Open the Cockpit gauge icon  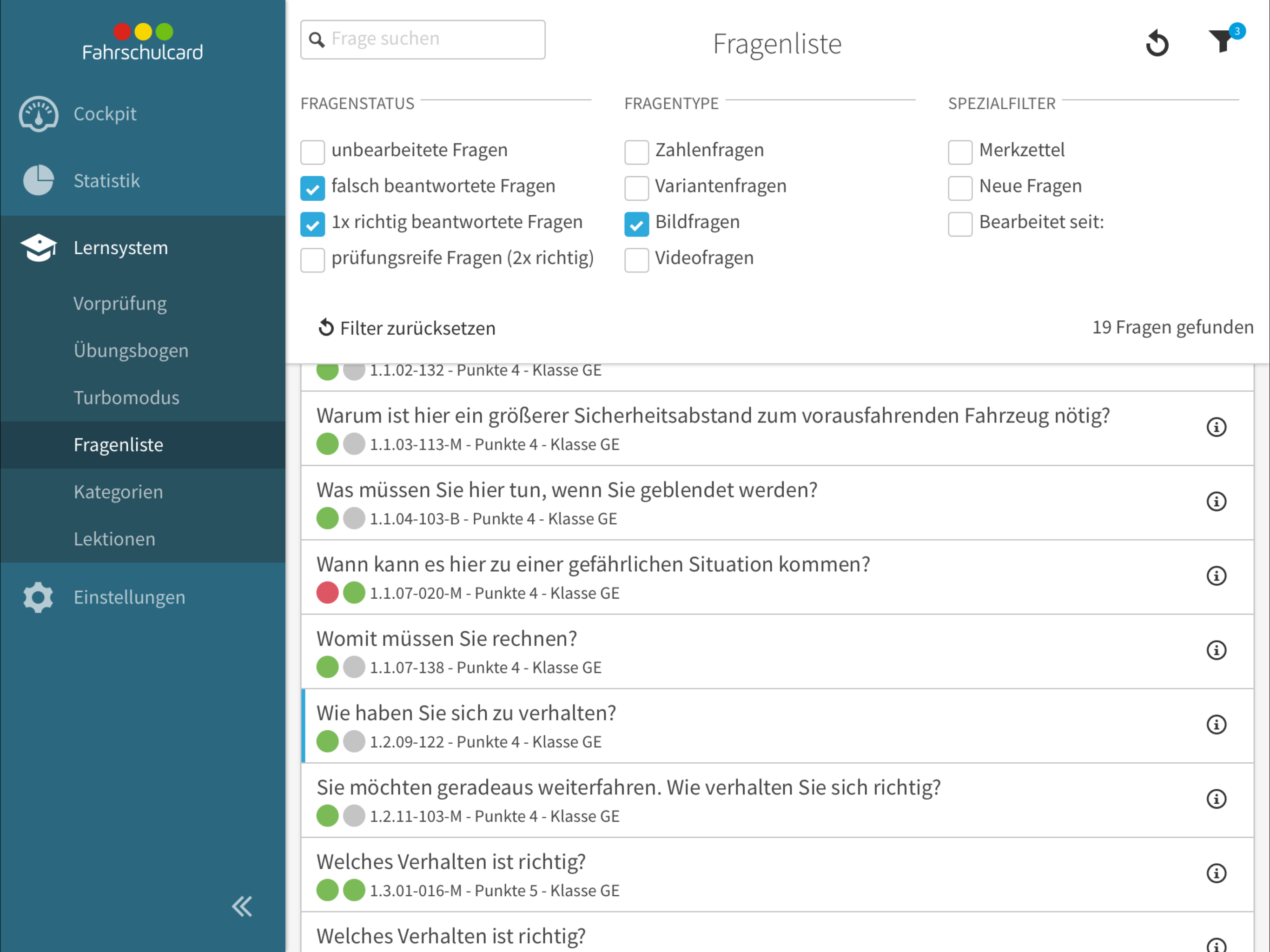pyautogui.click(x=39, y=114)
